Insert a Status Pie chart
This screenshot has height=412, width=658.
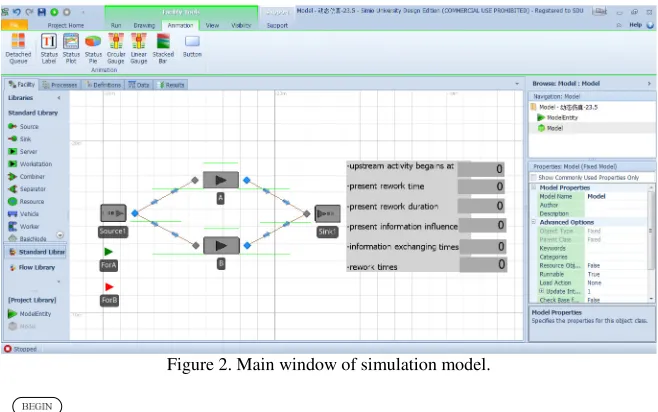point(93,49)
